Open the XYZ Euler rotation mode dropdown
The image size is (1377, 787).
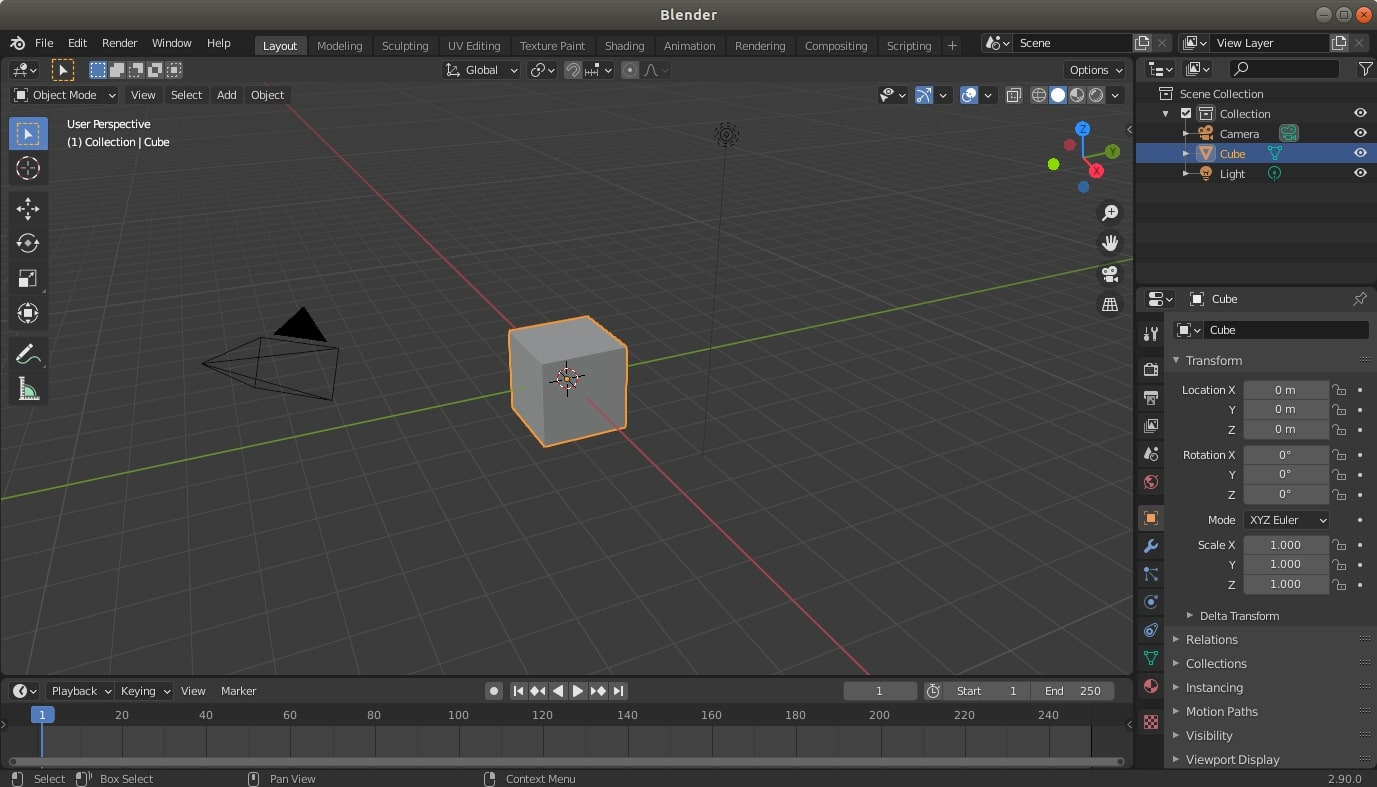pyautogui.click(x=1286, y=520)
